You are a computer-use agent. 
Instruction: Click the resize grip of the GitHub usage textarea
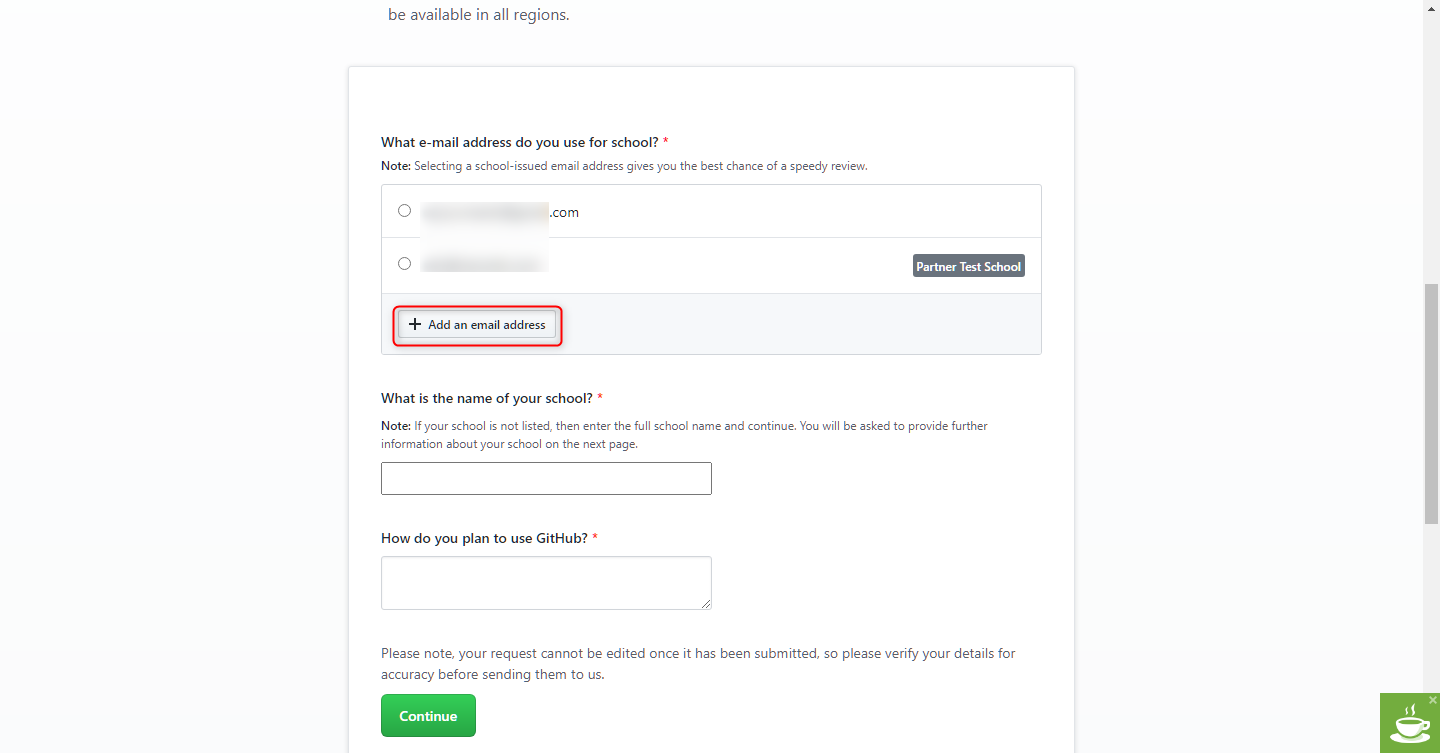click(x=706, y=604)
